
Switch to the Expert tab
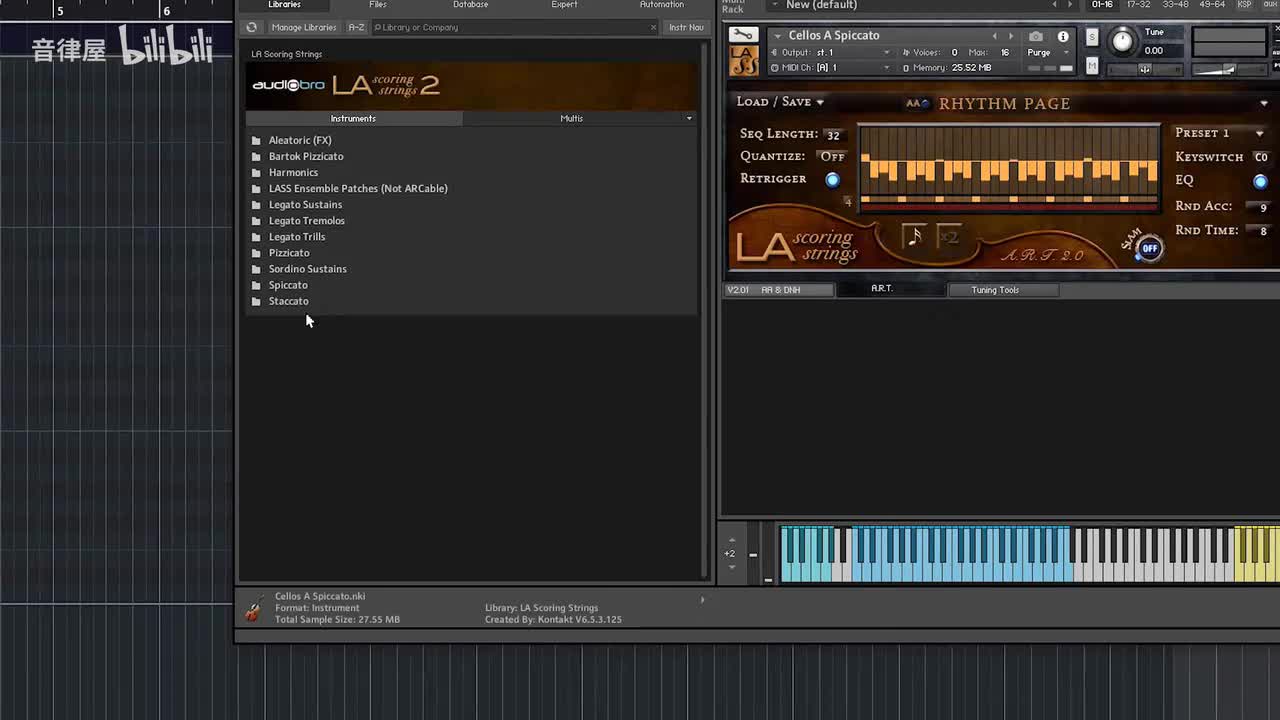[x=564, y=5]
